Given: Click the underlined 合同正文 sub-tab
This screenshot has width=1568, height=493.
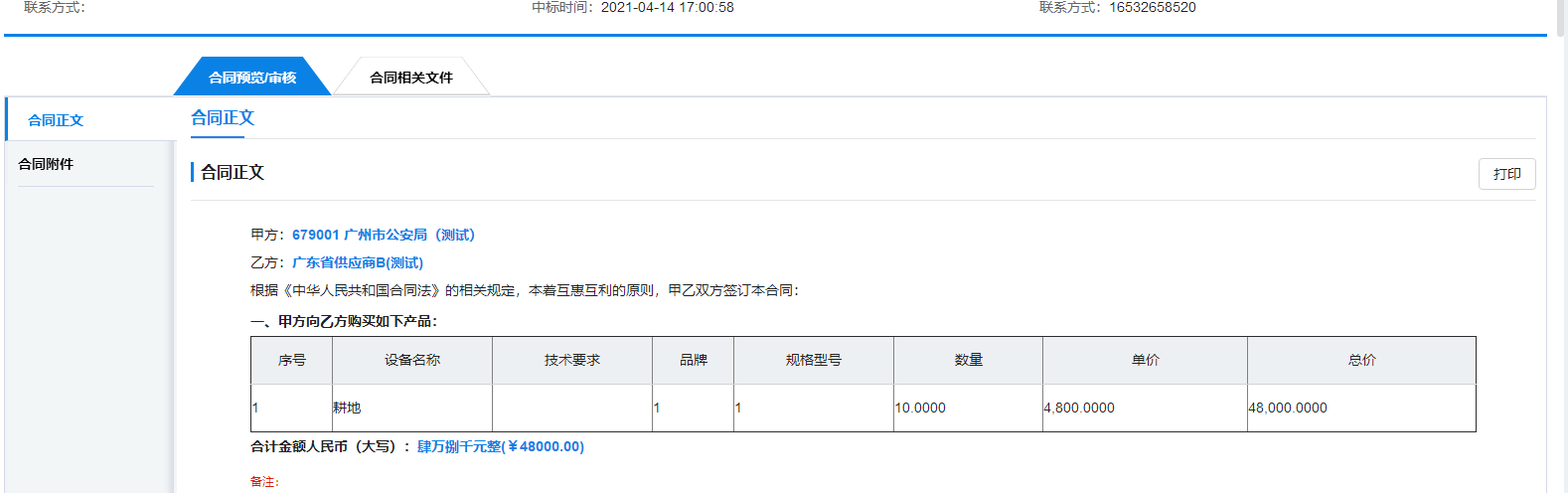Looking at the screenshot, I should coord(223,118).
